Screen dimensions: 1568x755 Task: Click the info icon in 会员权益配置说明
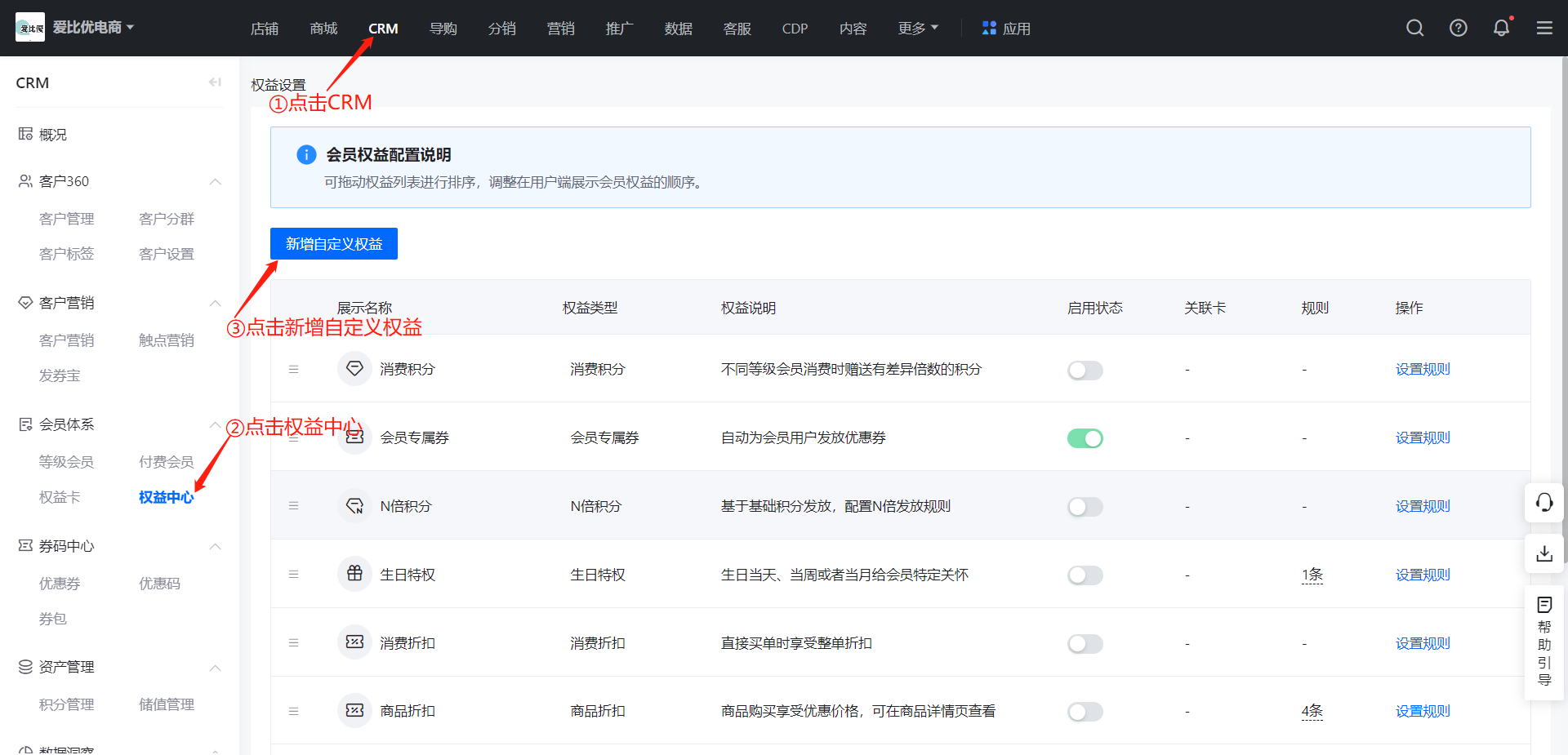click(x=306, y=154)
